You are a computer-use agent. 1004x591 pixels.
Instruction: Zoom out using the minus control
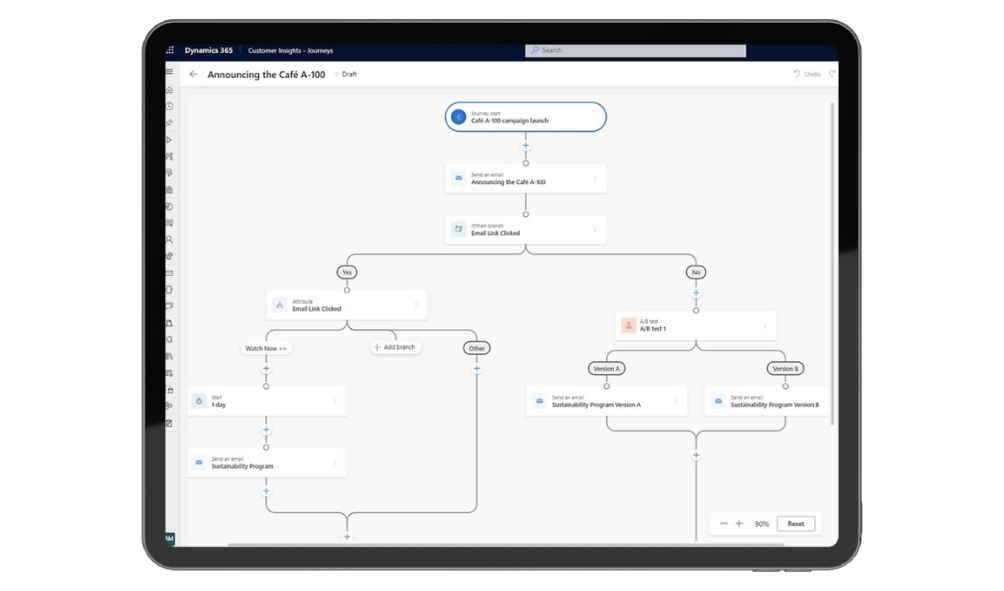(724, 524)
